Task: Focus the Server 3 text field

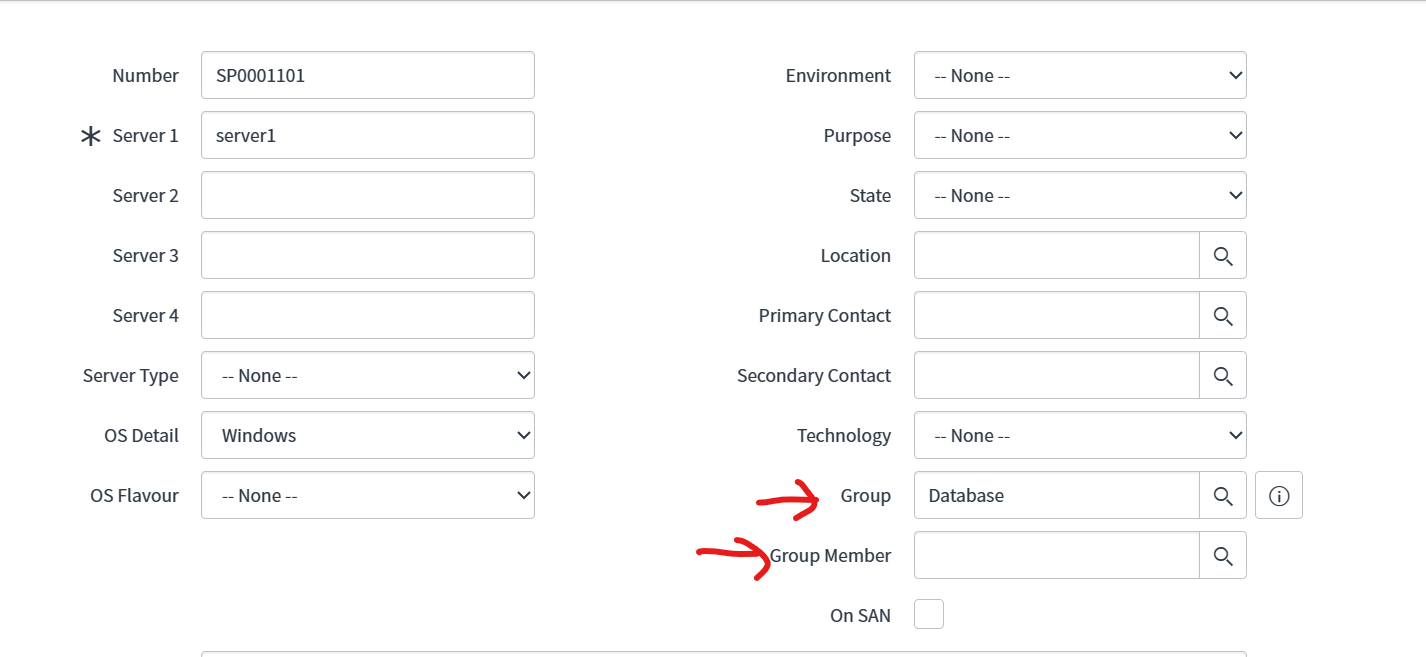Action: pos(368,255)
